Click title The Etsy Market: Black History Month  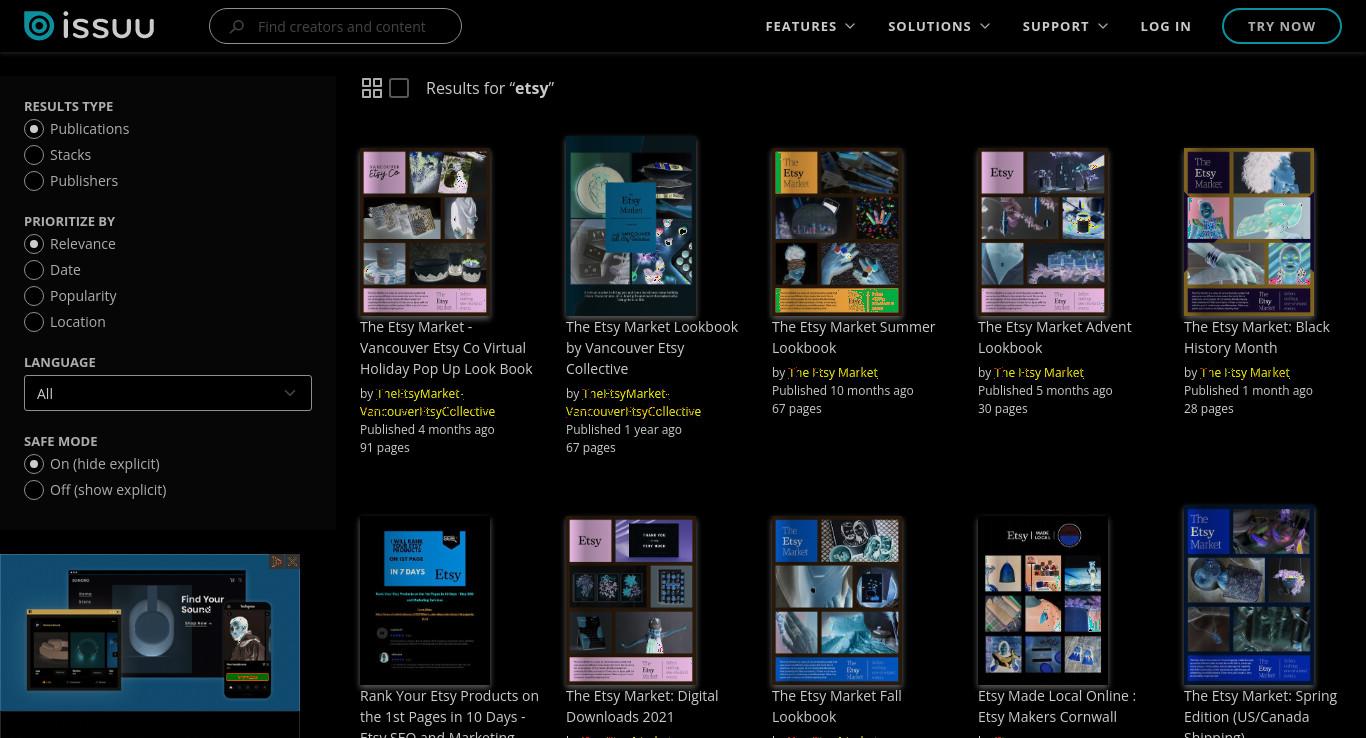coord(1257,337)
